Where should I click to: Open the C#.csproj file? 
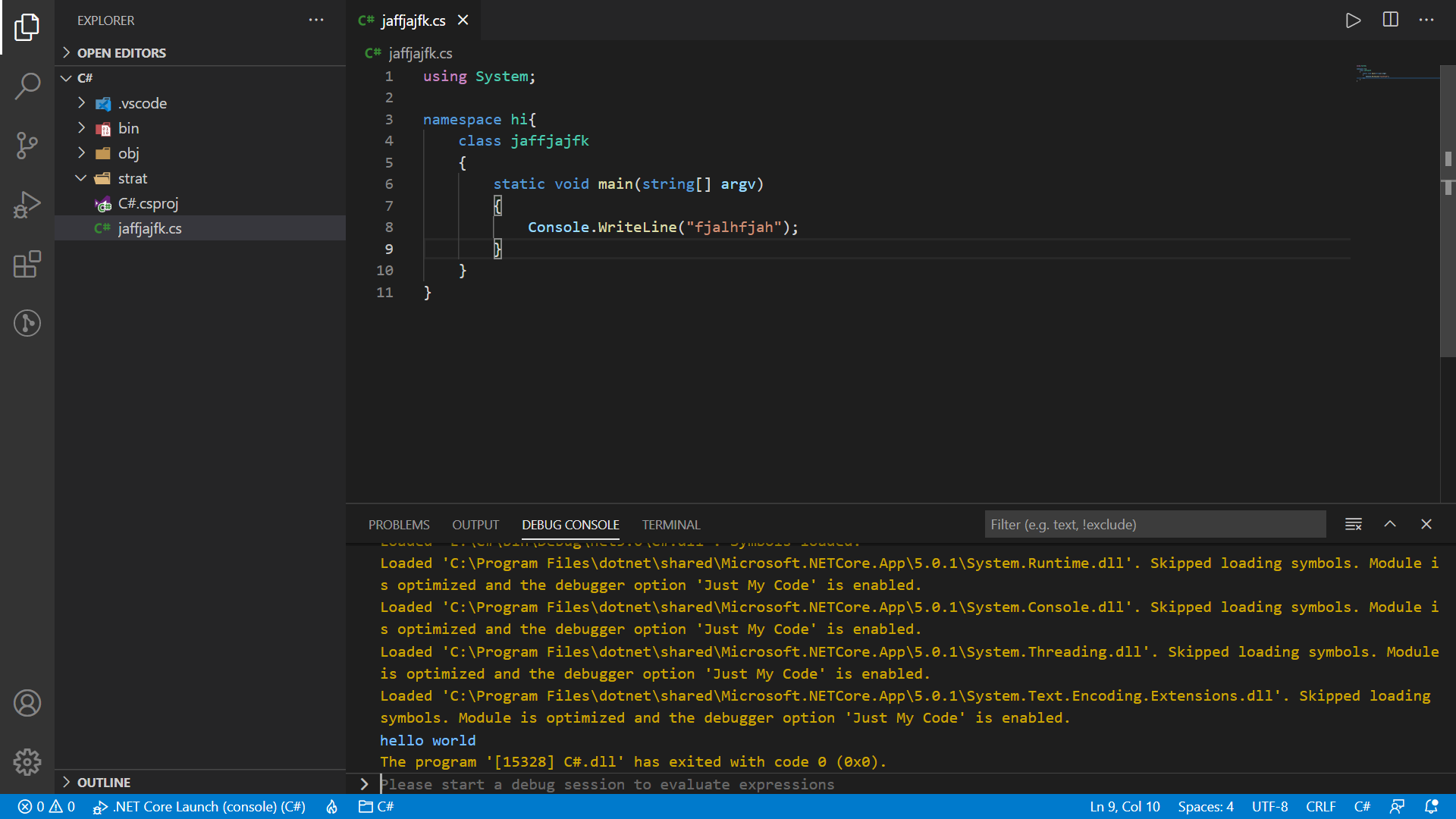(200, 203)
